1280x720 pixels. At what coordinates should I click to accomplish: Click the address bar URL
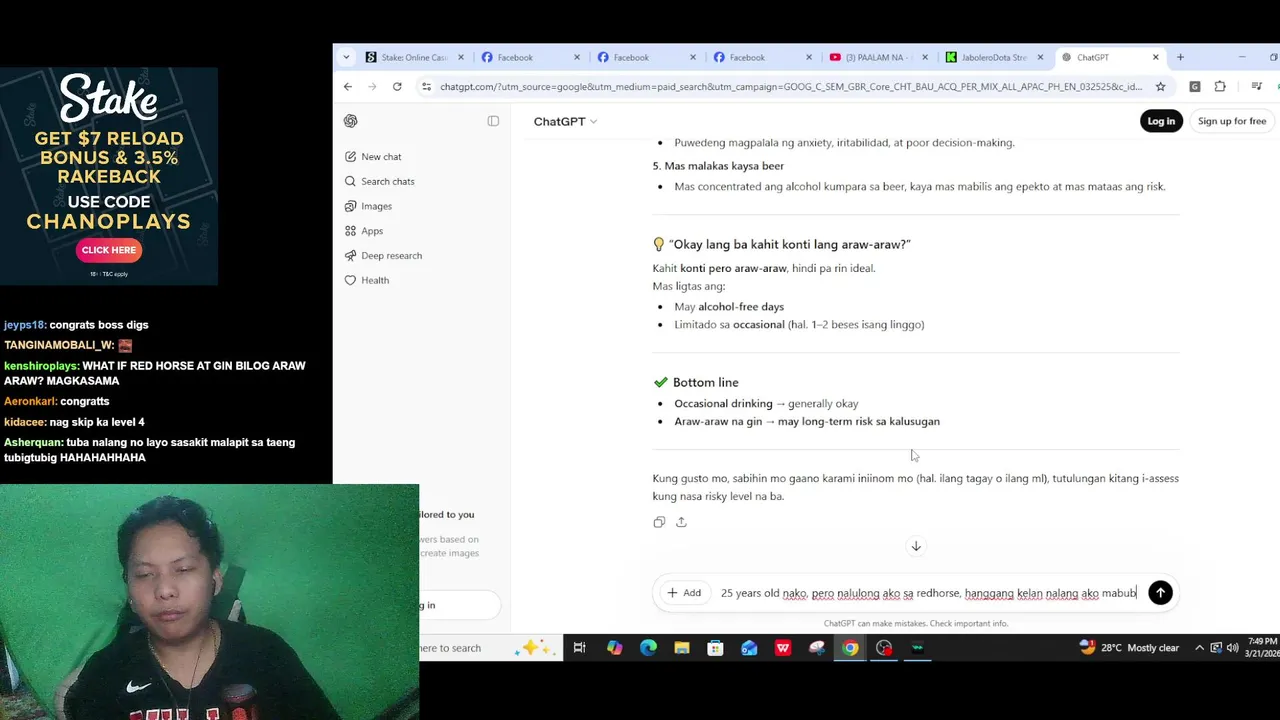[790, 87]
